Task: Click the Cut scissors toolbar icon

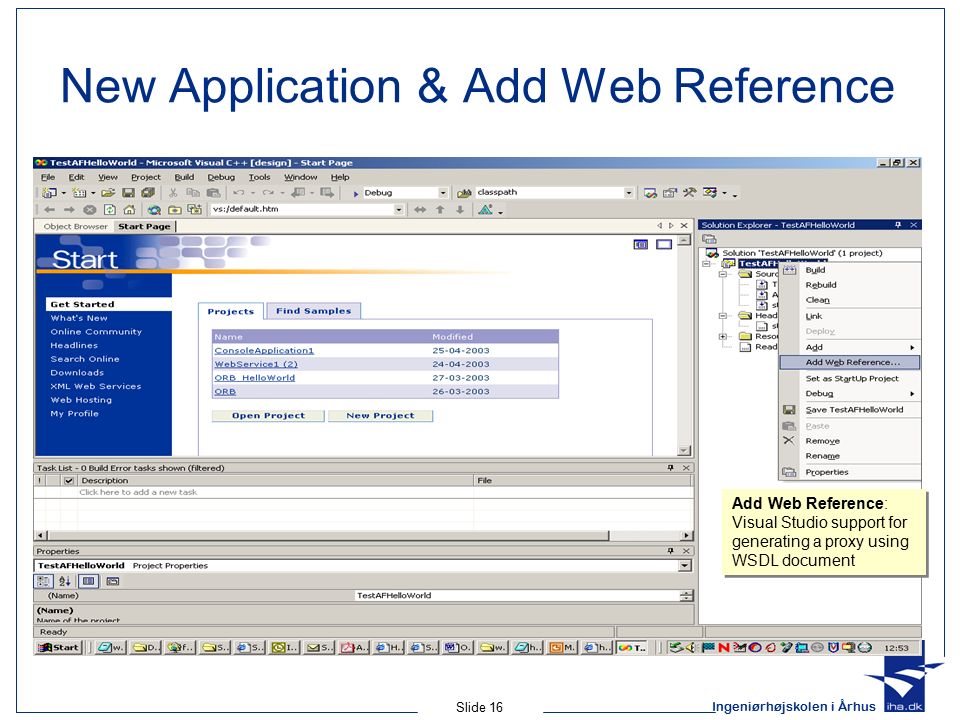Action: click(x=173, y=193)
